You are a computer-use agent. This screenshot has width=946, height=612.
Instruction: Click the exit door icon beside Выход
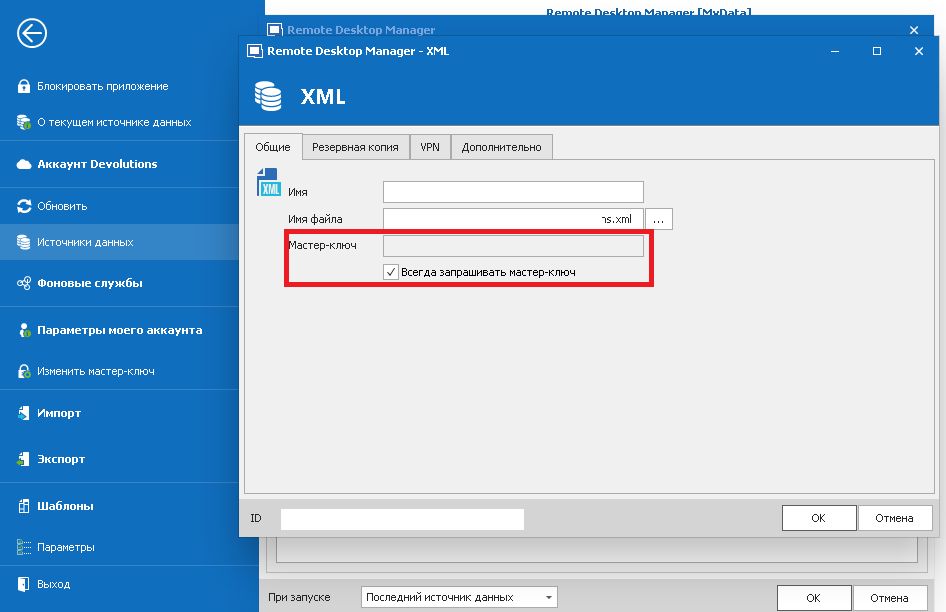pyautogui.click(x=24, y=584)
